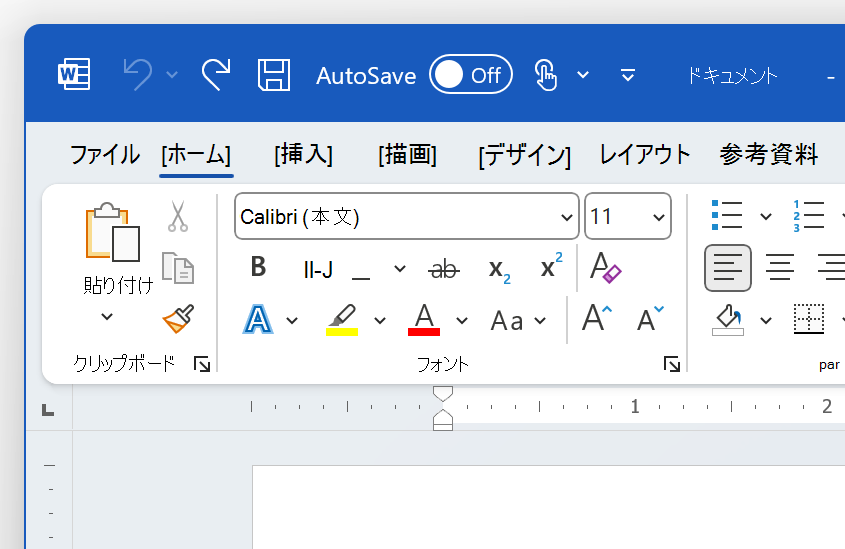The width and height of the screenshot is (845, 549).
Task: Toggle the AutoSave switch on
Action: point(470,74)
